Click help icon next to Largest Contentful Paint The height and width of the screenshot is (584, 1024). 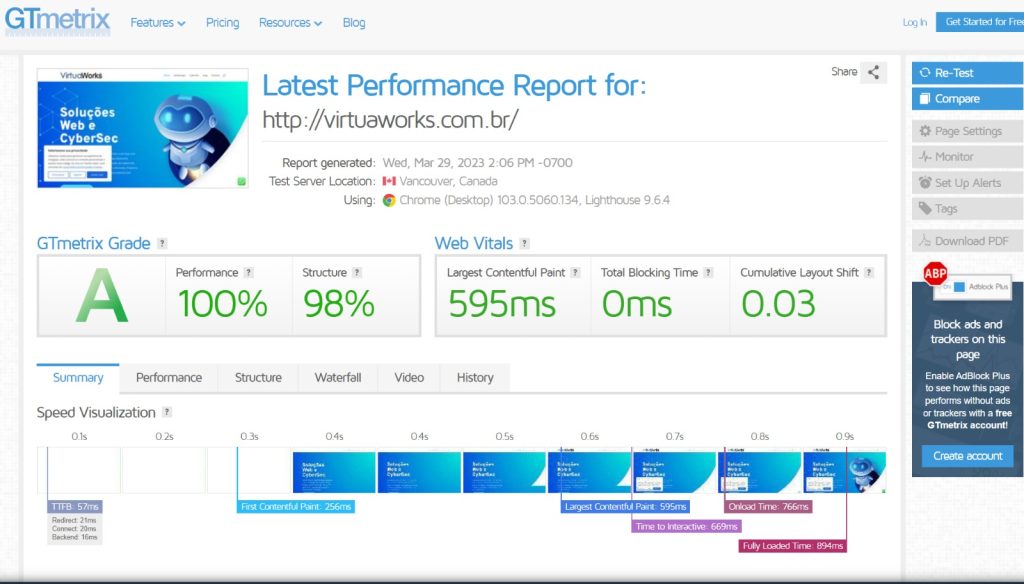coord(575,272)
